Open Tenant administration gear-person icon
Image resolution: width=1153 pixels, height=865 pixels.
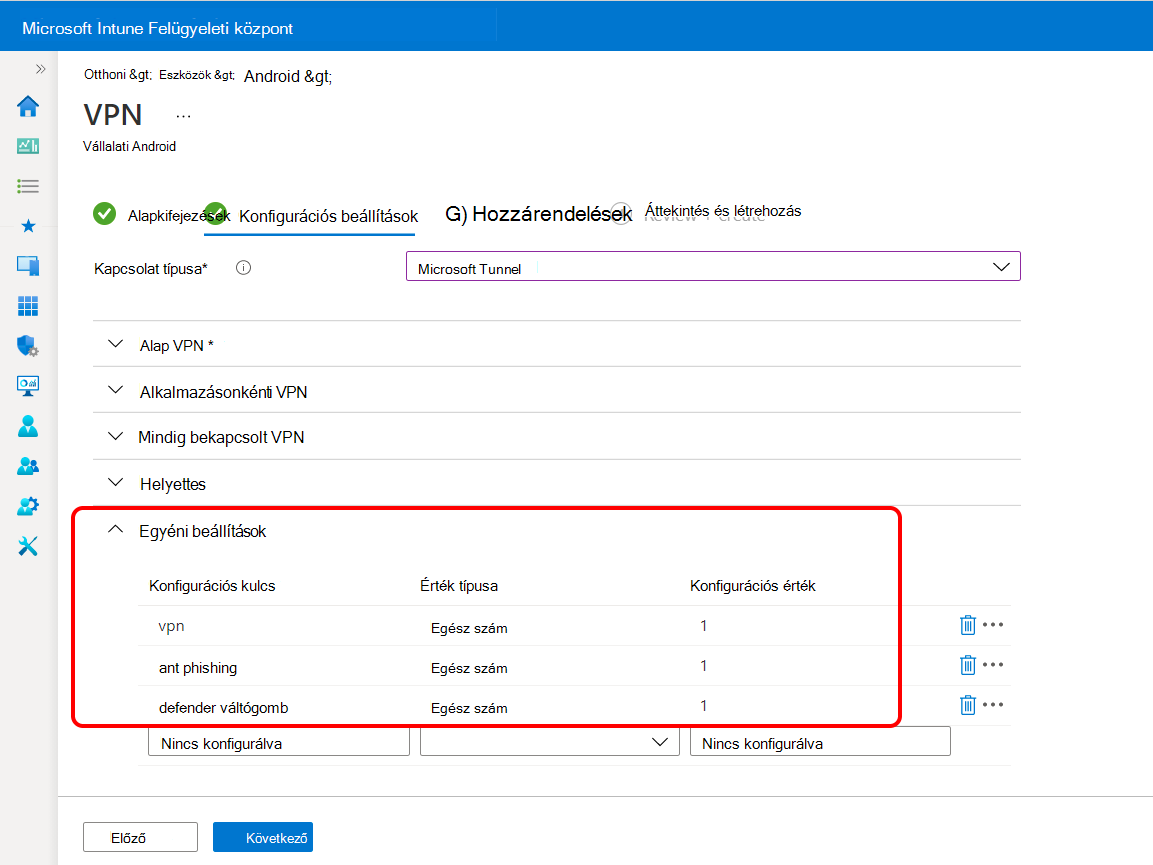pos(28,506)
